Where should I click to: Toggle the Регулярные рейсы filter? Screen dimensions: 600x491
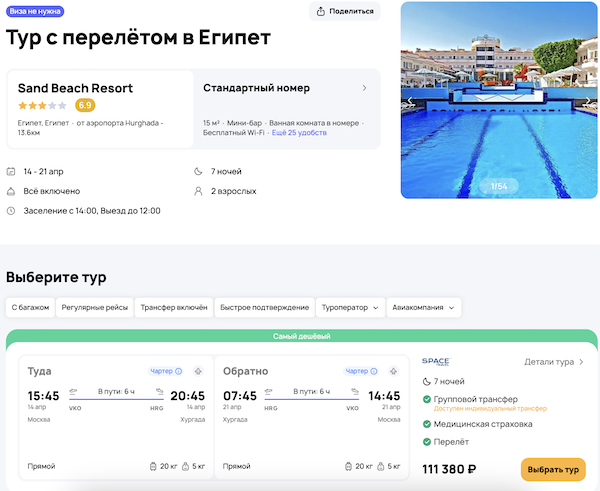tap(94, 308)
